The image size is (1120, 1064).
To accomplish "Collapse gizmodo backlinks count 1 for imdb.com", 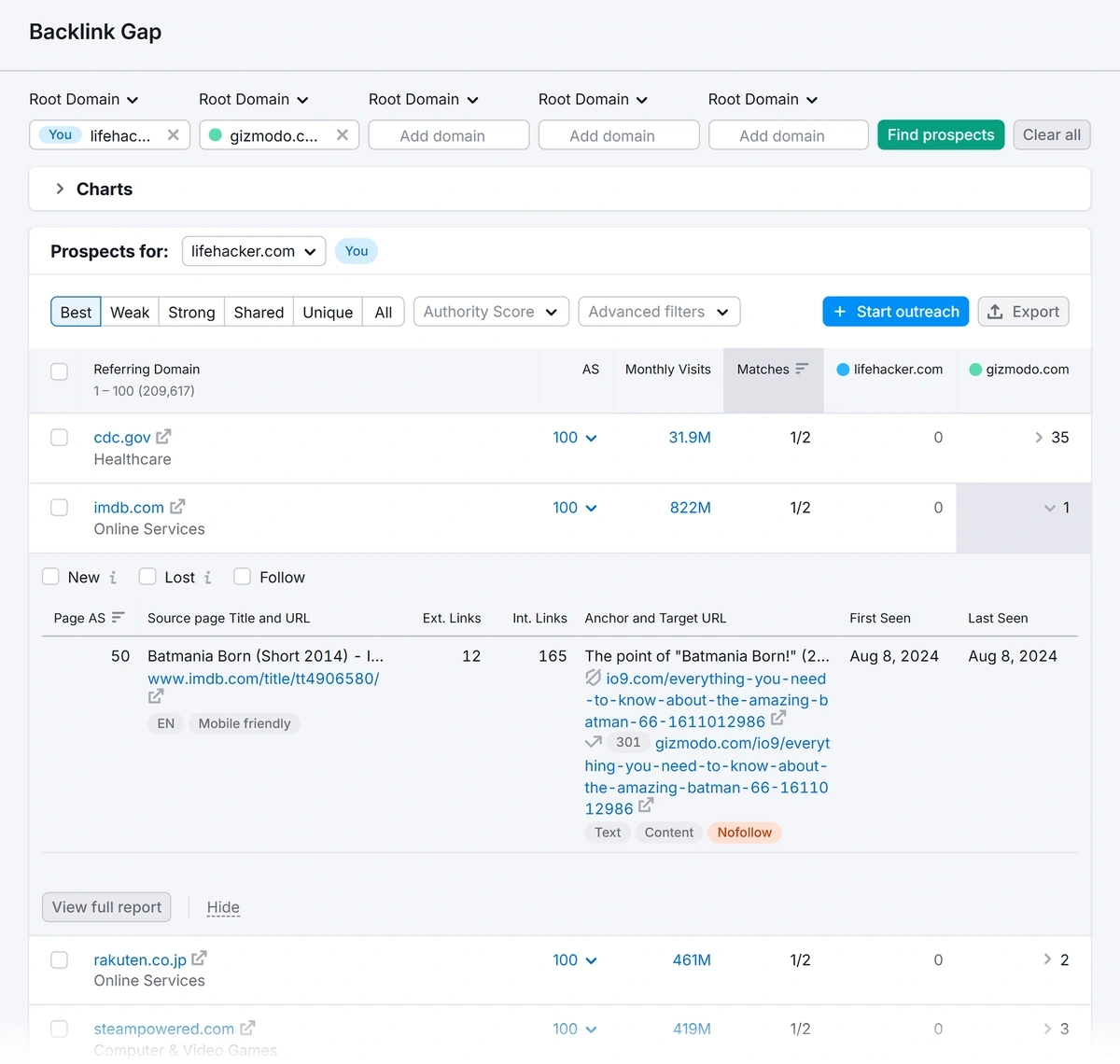I will [x=1057, y=508].
